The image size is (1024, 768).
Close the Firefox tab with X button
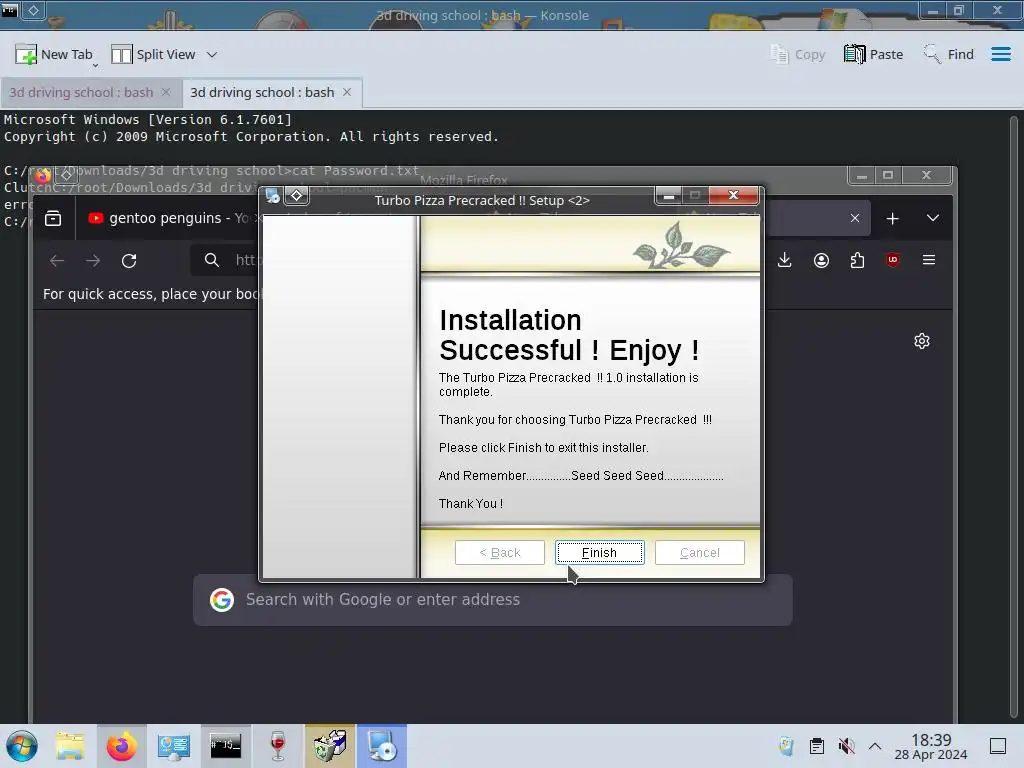pos(855,218)
